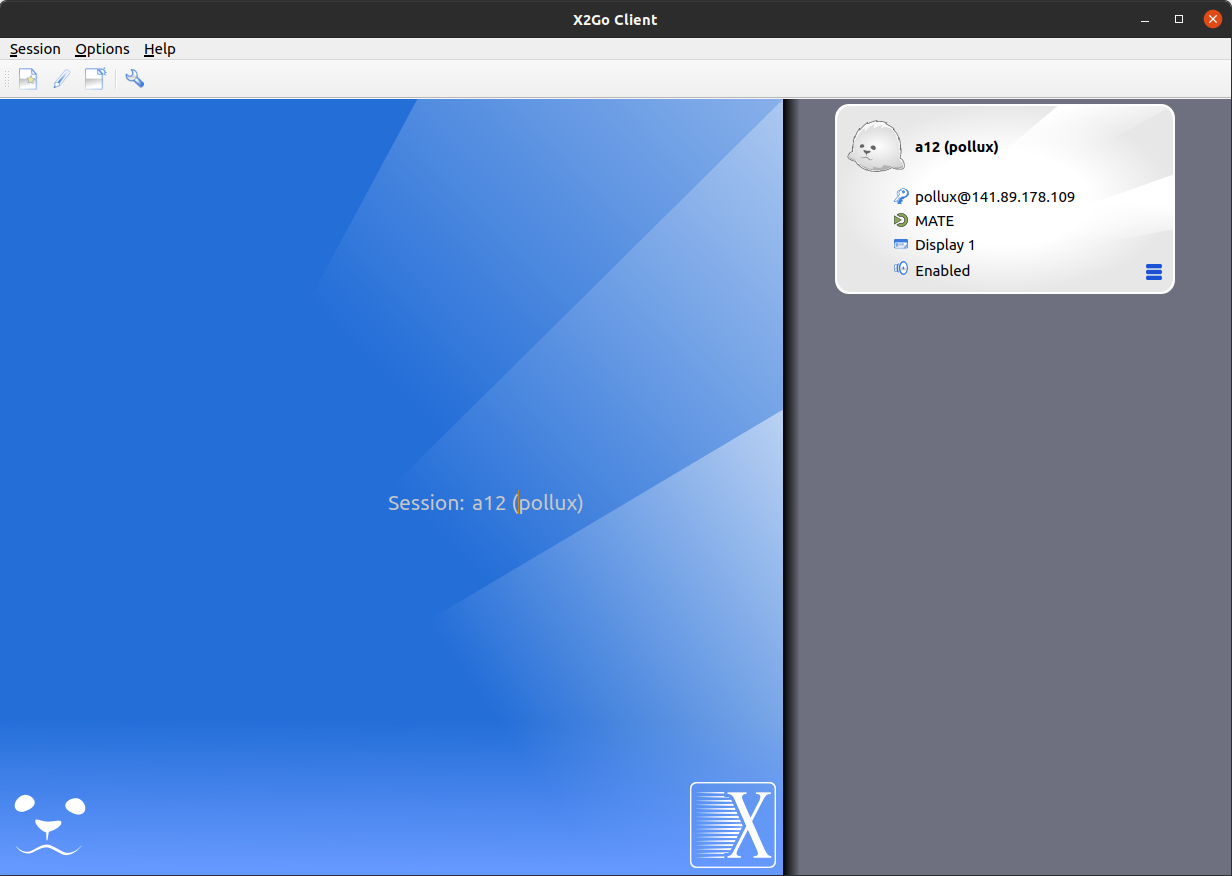Click the MATE desktop icon in the session card
The image size is (1232, 876).
(901, 221)
